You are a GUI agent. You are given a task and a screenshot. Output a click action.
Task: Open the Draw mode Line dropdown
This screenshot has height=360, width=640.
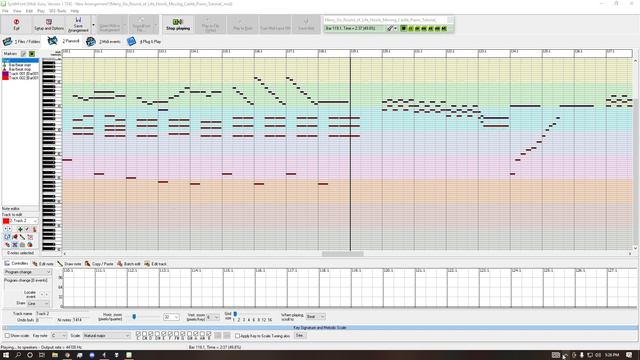[38, 304]
